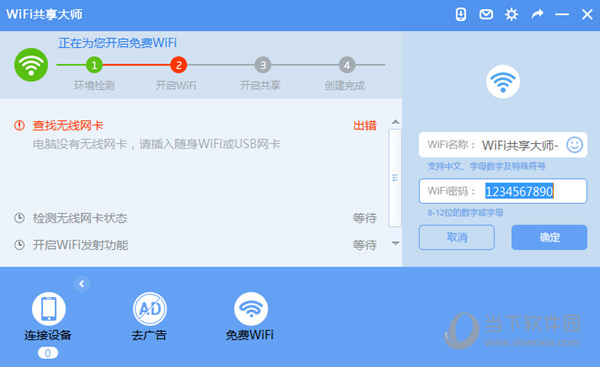Click the 开启WiFi发射功能 row text
Image resolution: width=600 pixels, height=367 pixels.
click(x=80, y=245)
